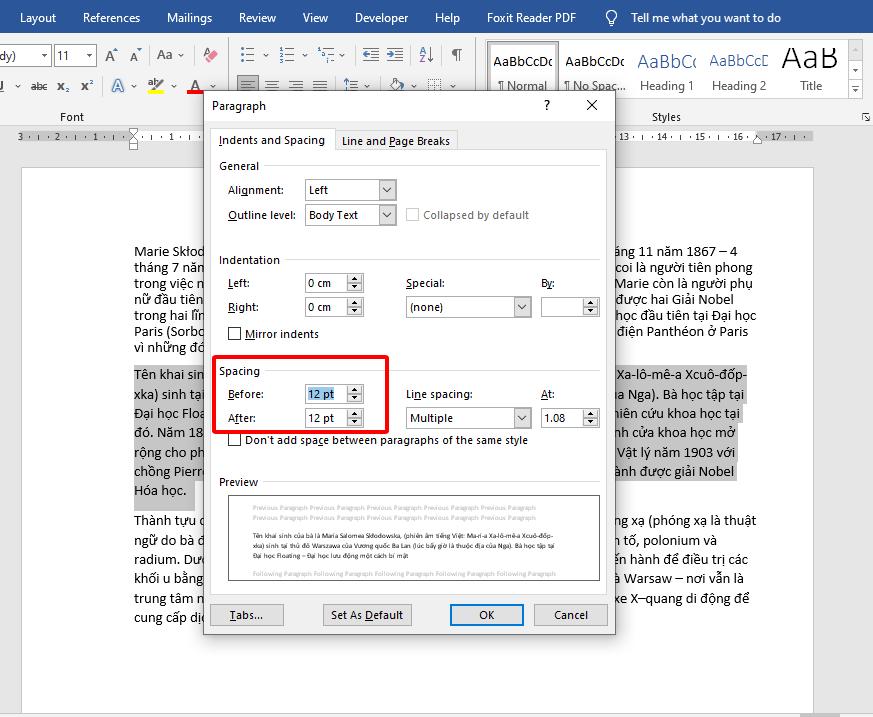Apply Subscript formatting
The width and height of the screenshot is (873, 717).
click(62, 86)
